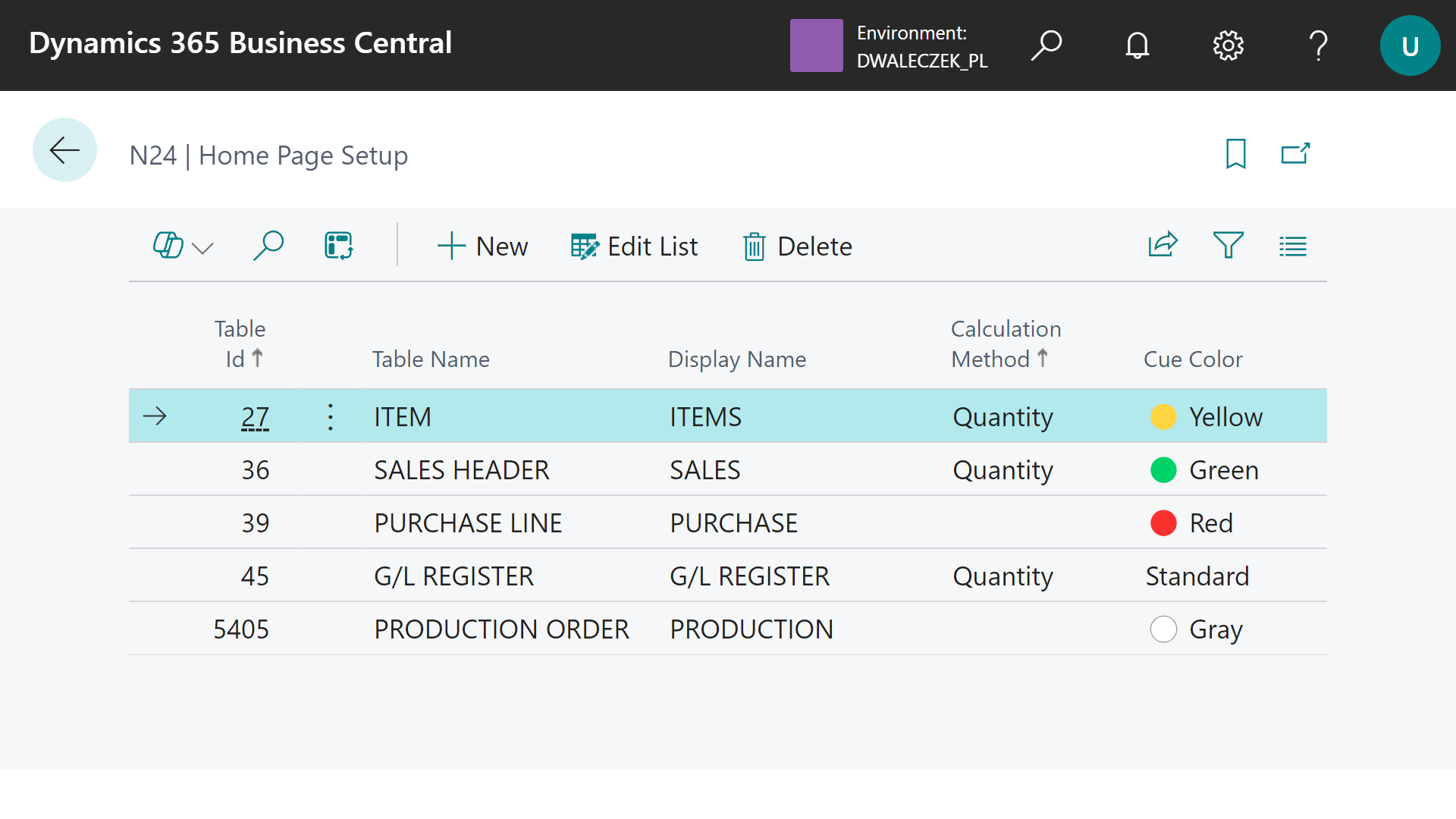Click the Red cue color swatch
Screen dimensions: 1456x819
(1163, 522)
